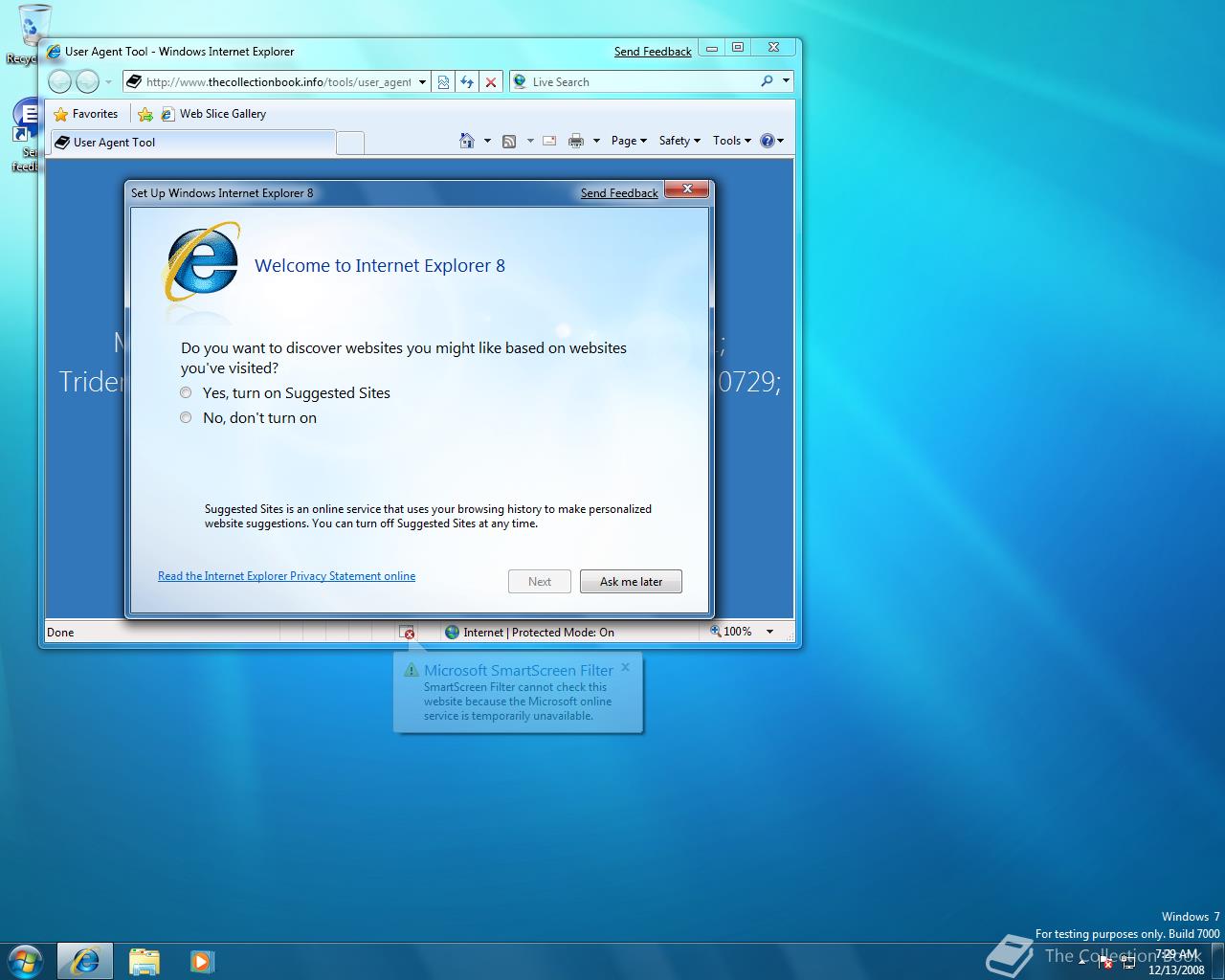Open the Tools menu
The height and width of the screenshot is (980, 1225).
pos(731,141)
